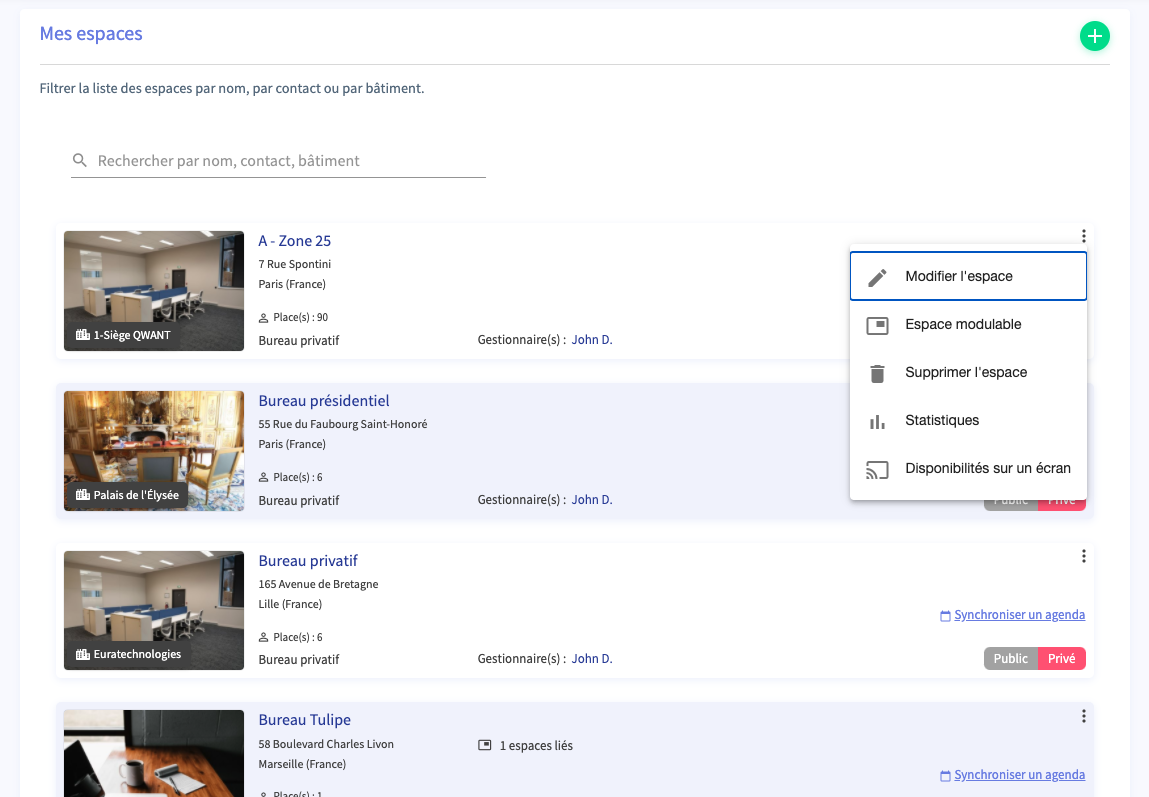Open the John D. gestionnaire link
This screenshot has height=797, width=1149.
click(x=591, y=339)
